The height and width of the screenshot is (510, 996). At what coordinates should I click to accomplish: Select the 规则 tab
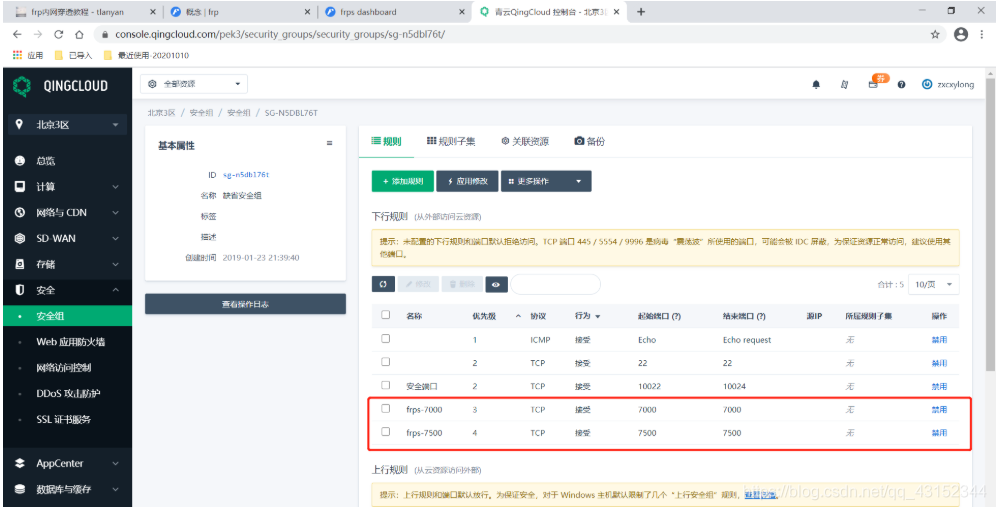(x=386, y=142)
